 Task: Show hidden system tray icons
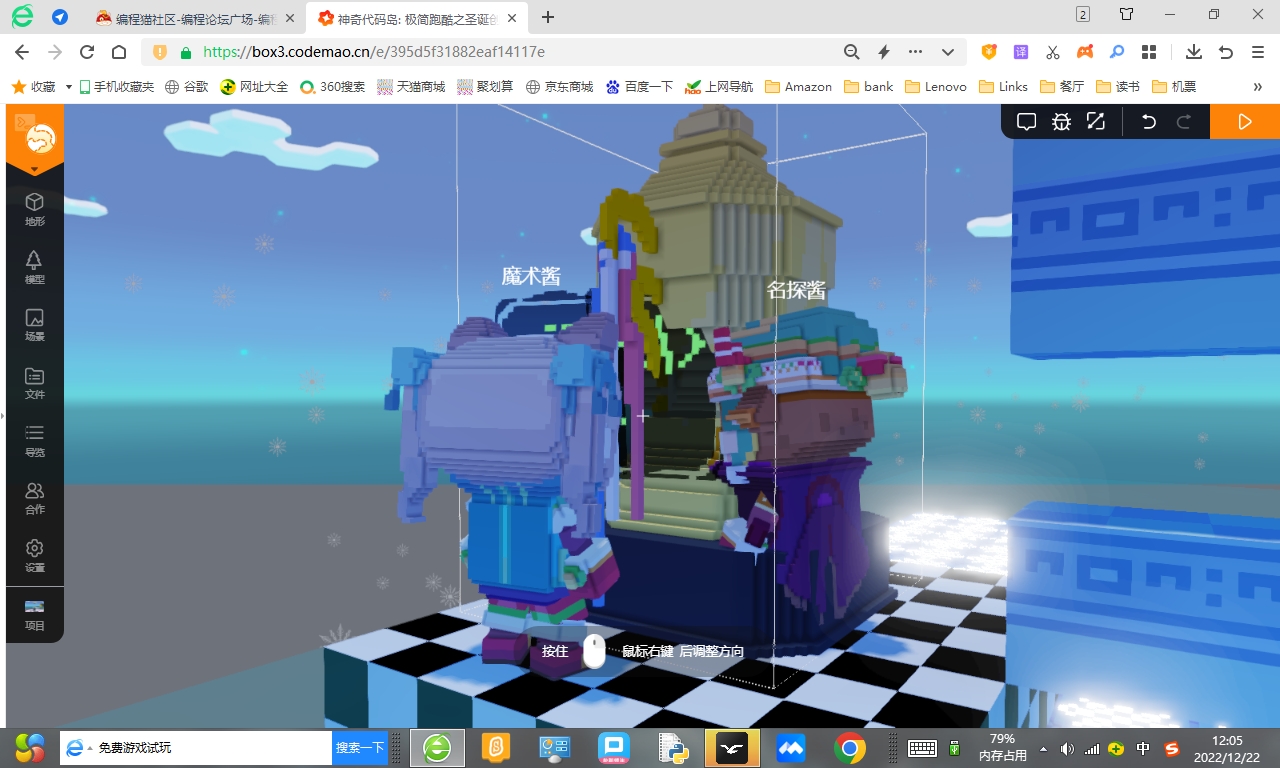(1044, 748)
